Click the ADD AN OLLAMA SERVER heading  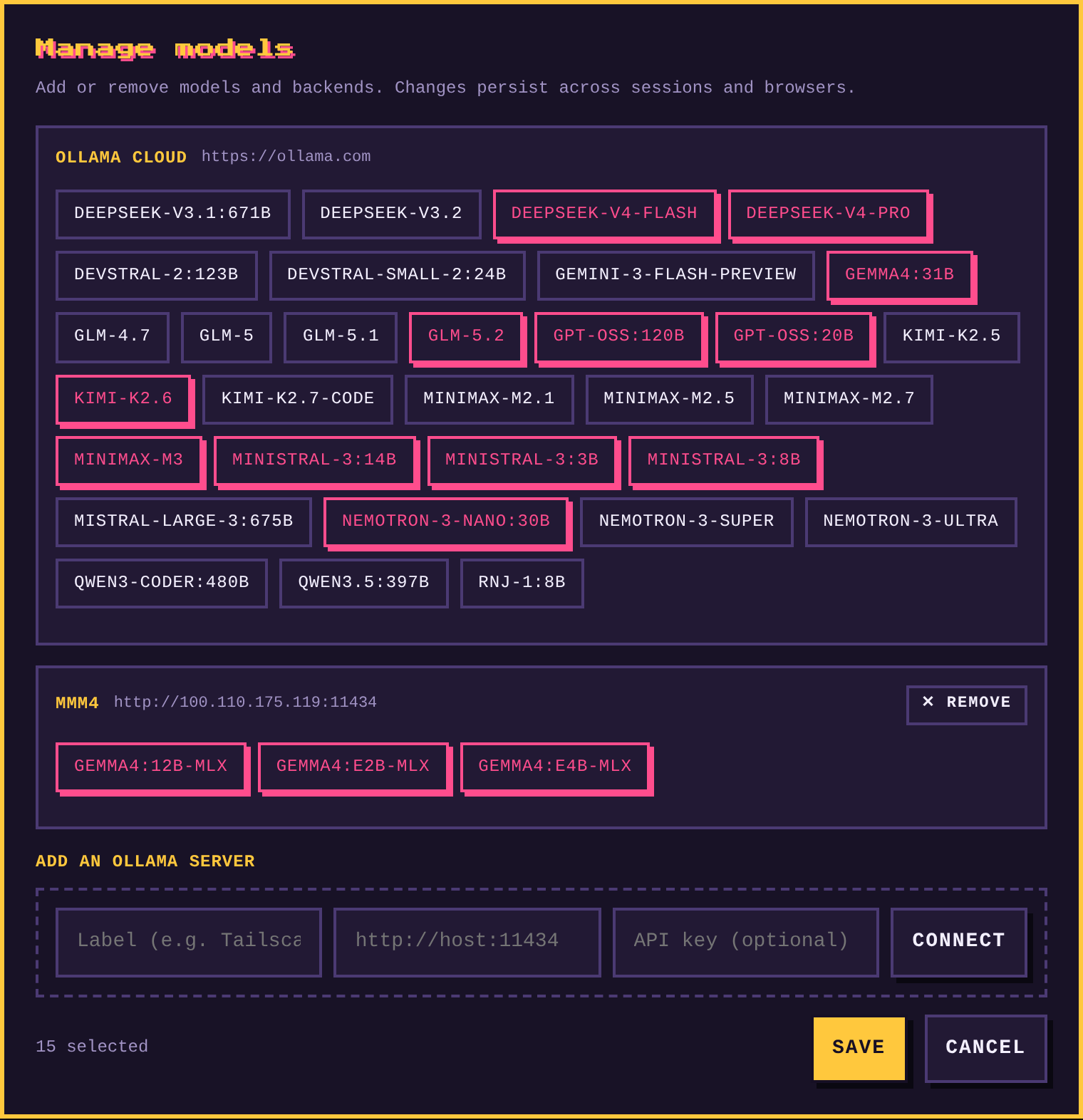pyautogui.click(x=145, y=861)
